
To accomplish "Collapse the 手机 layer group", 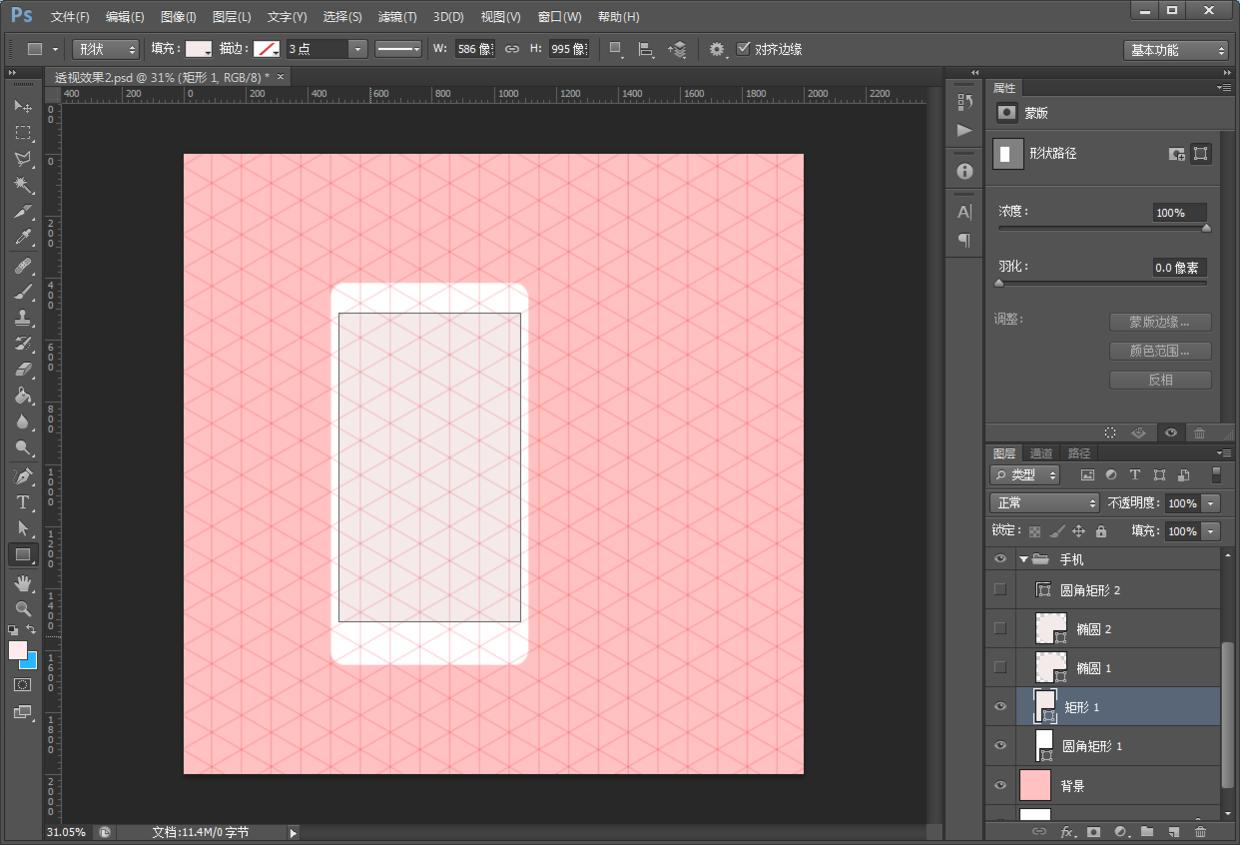I will point(1023,559).
